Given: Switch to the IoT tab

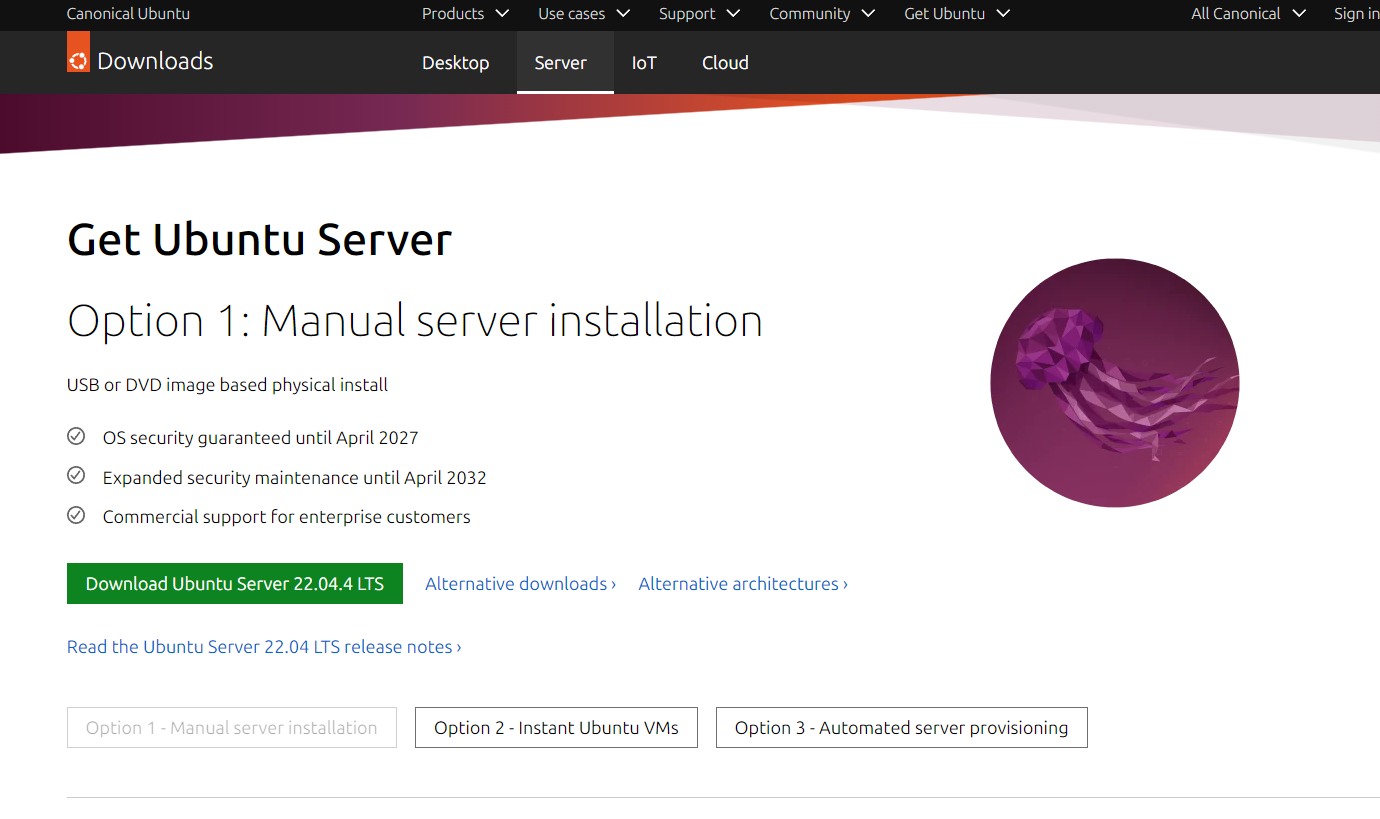Looking at the screenshot, I should pyautogui.click(x=644, y=62).
